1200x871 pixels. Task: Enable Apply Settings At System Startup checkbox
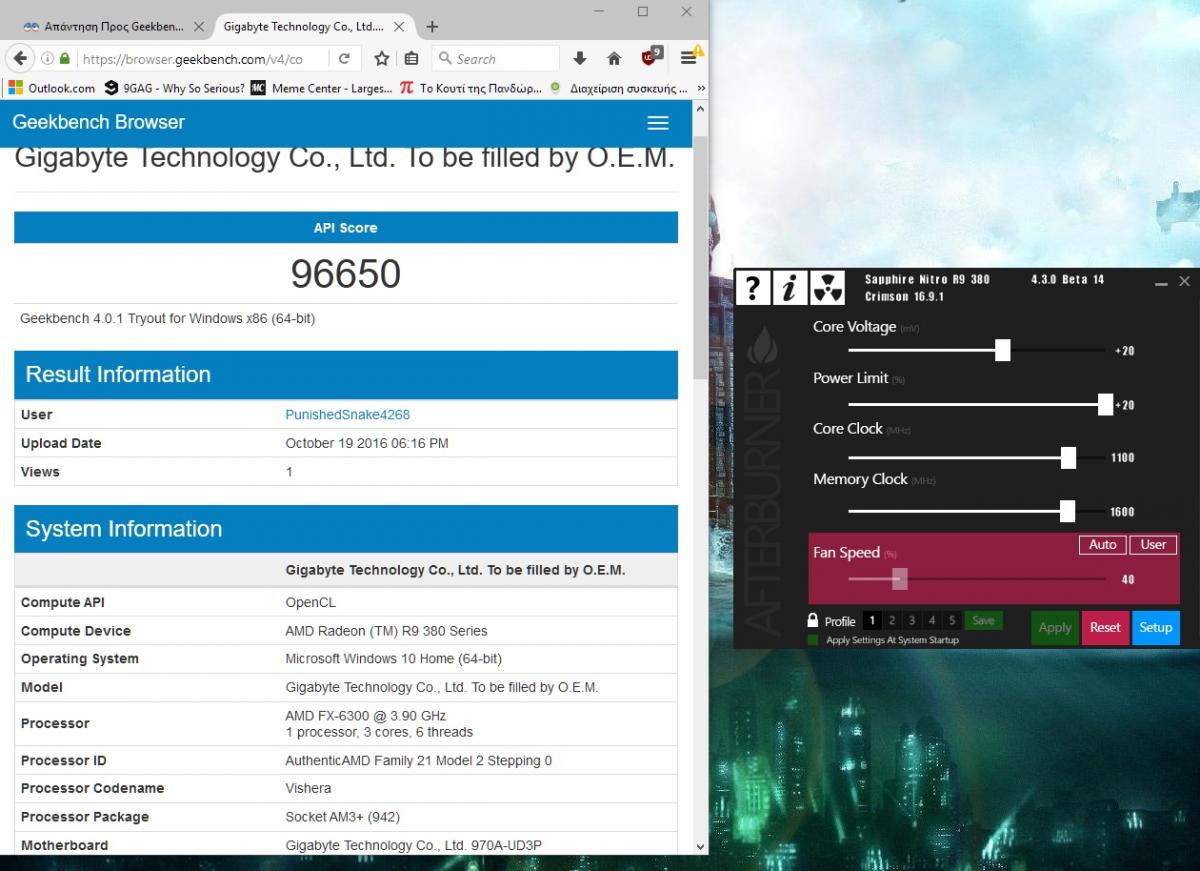[813, 640]
